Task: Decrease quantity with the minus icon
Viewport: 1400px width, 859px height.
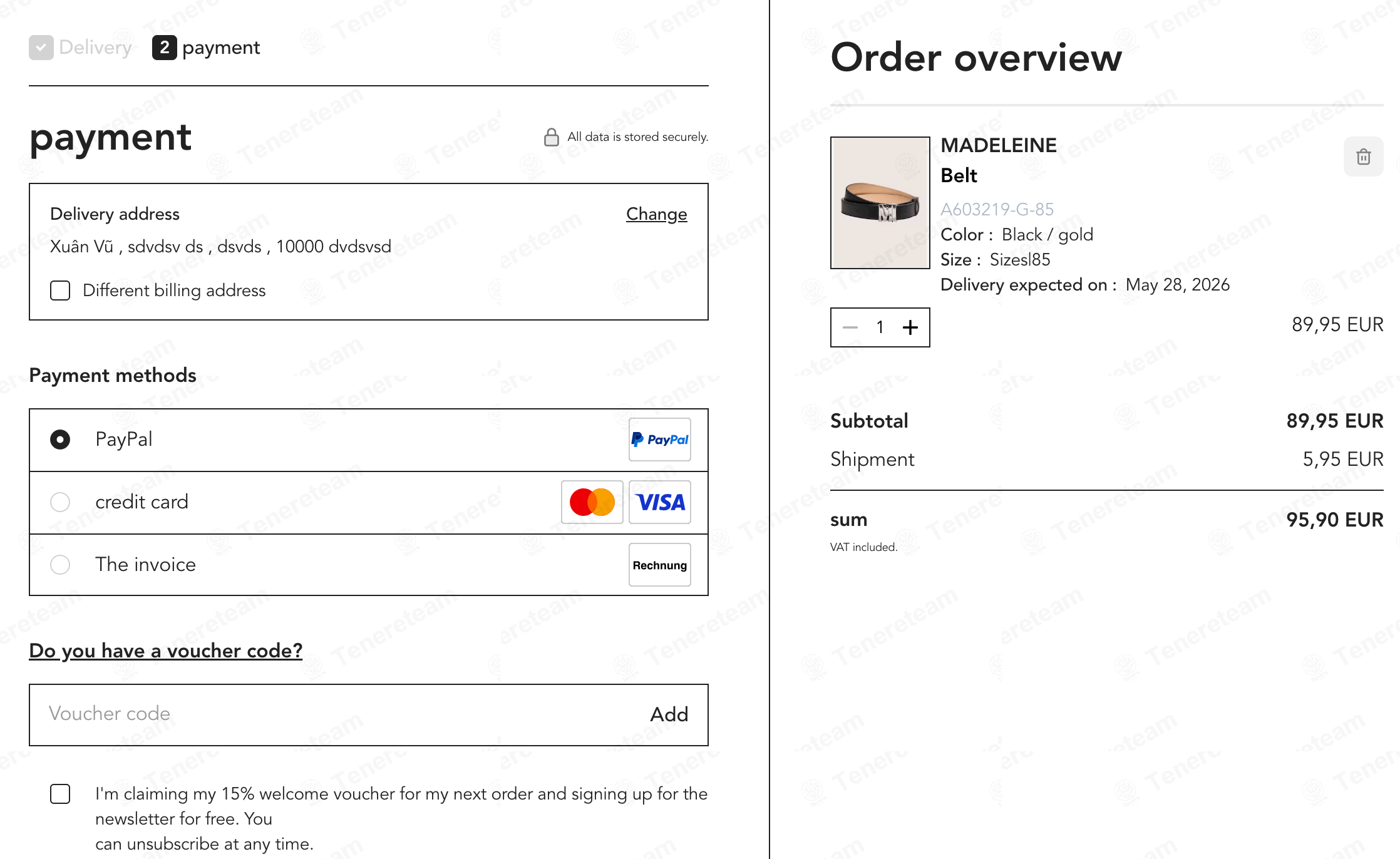Action: coord(850,327)
